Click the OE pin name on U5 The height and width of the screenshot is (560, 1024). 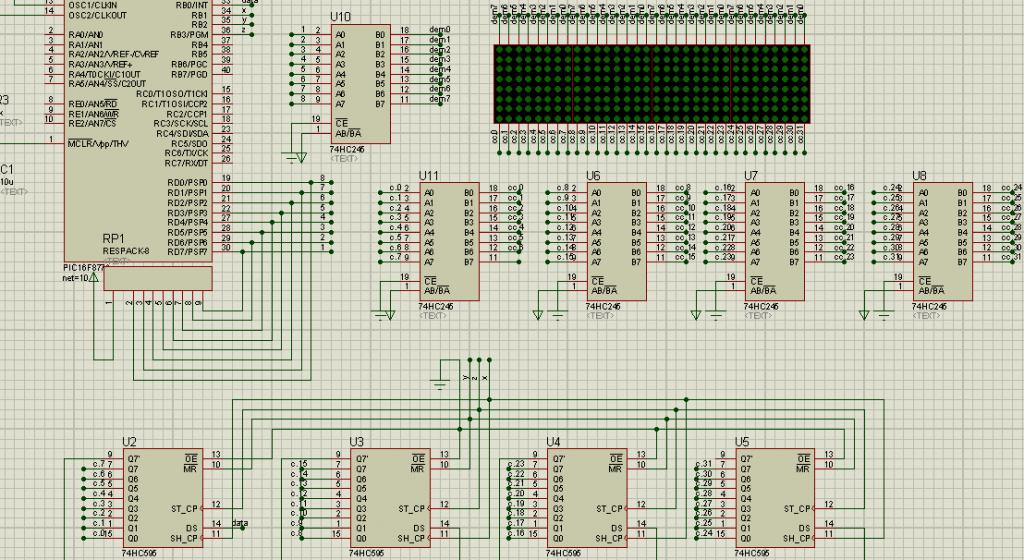tap(803, 459)
